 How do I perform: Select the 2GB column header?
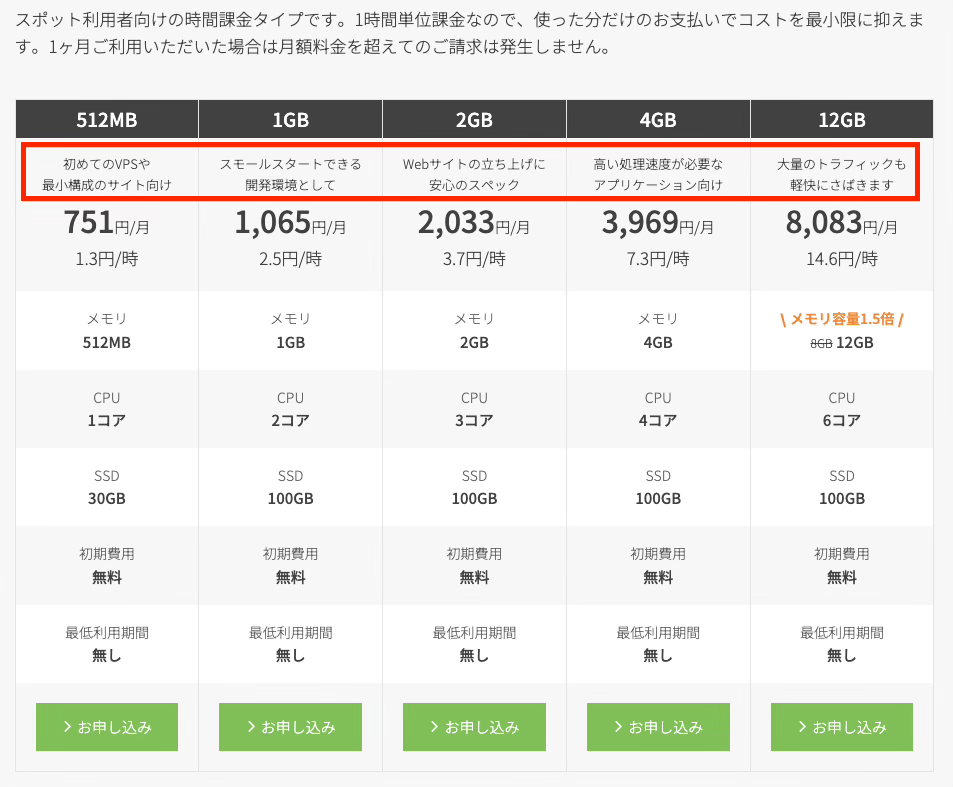473,118
